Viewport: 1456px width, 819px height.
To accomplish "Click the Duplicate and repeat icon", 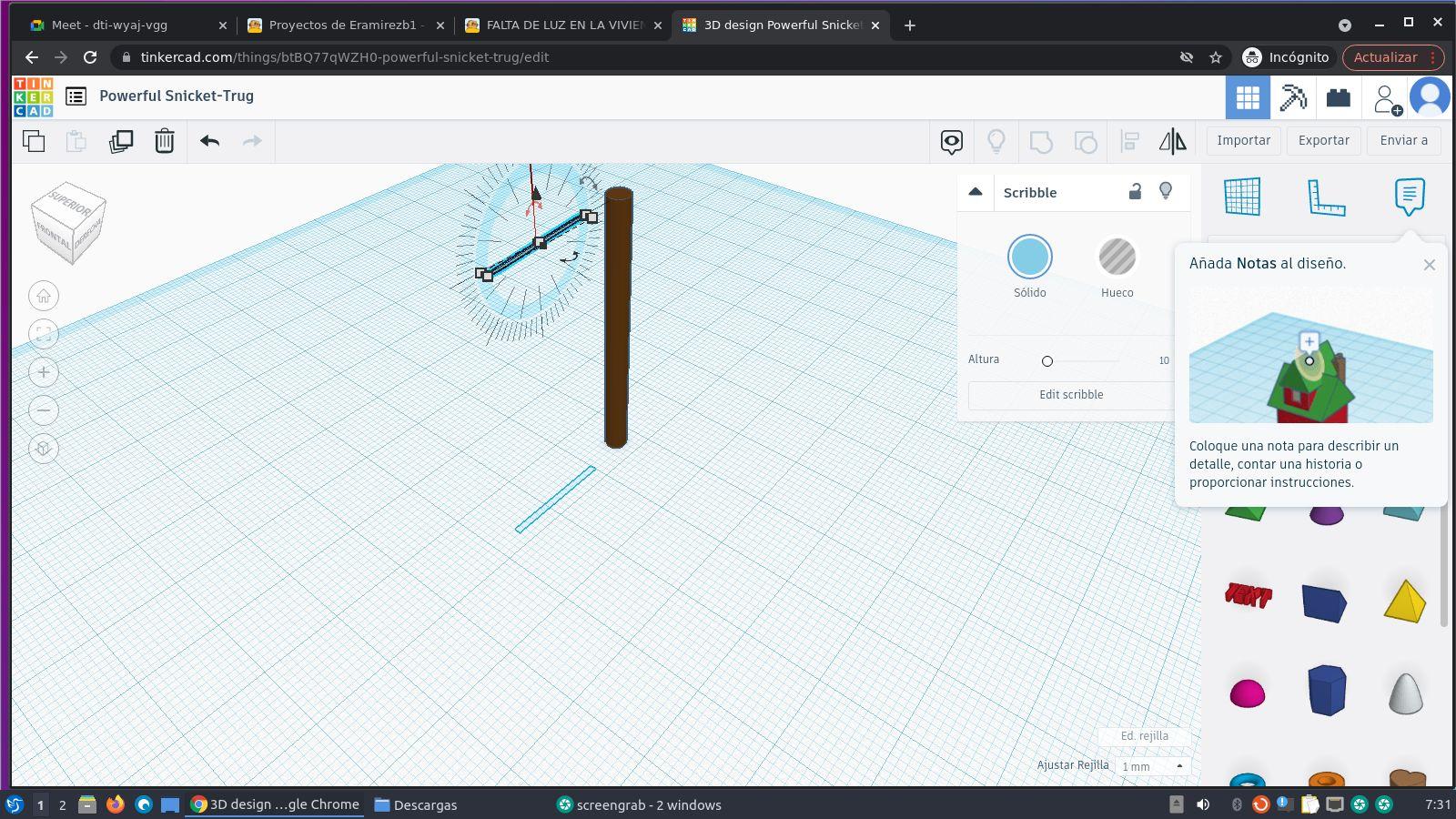I will [121, 141].
